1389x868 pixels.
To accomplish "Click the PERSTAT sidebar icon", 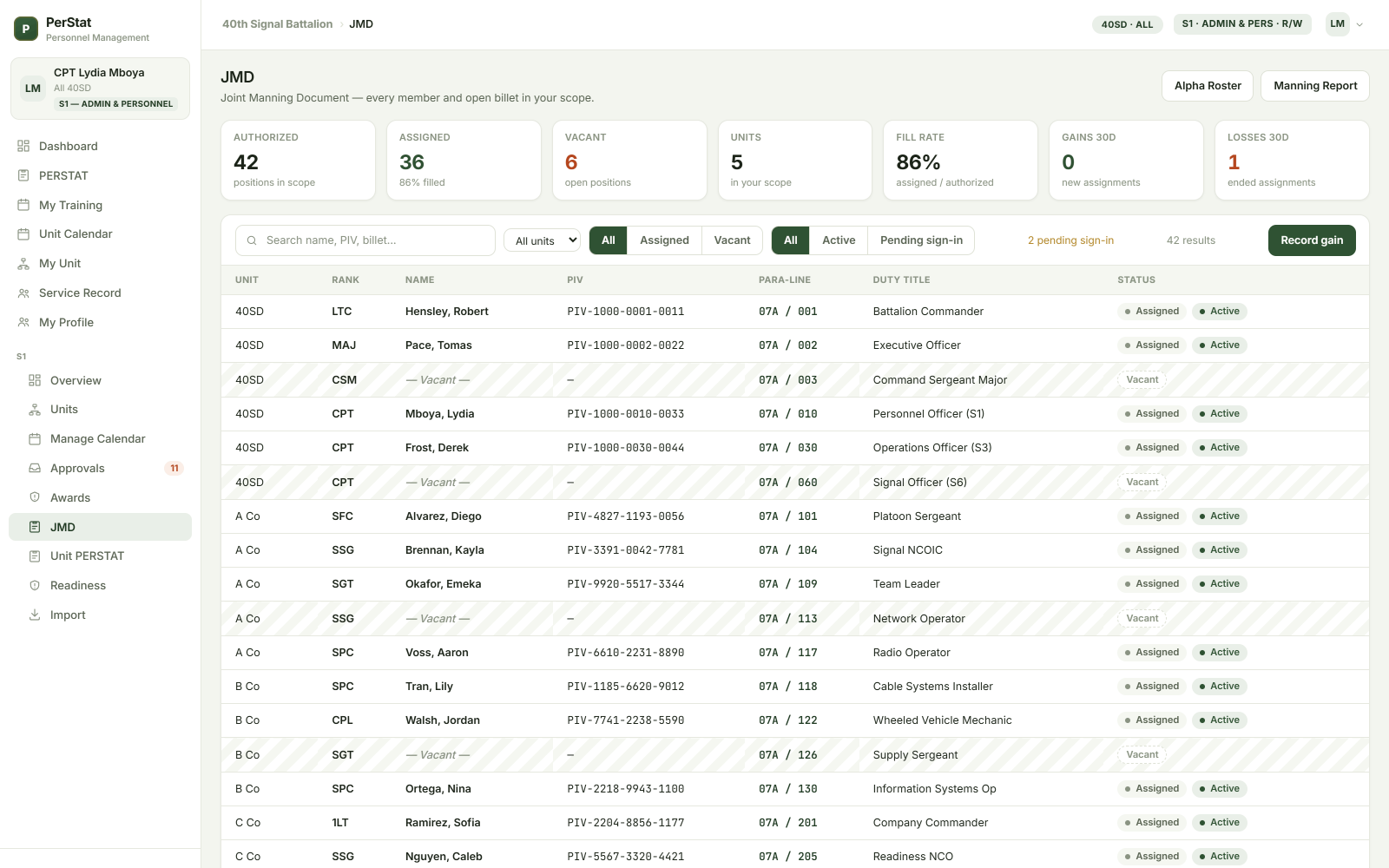I will (23, 175).
